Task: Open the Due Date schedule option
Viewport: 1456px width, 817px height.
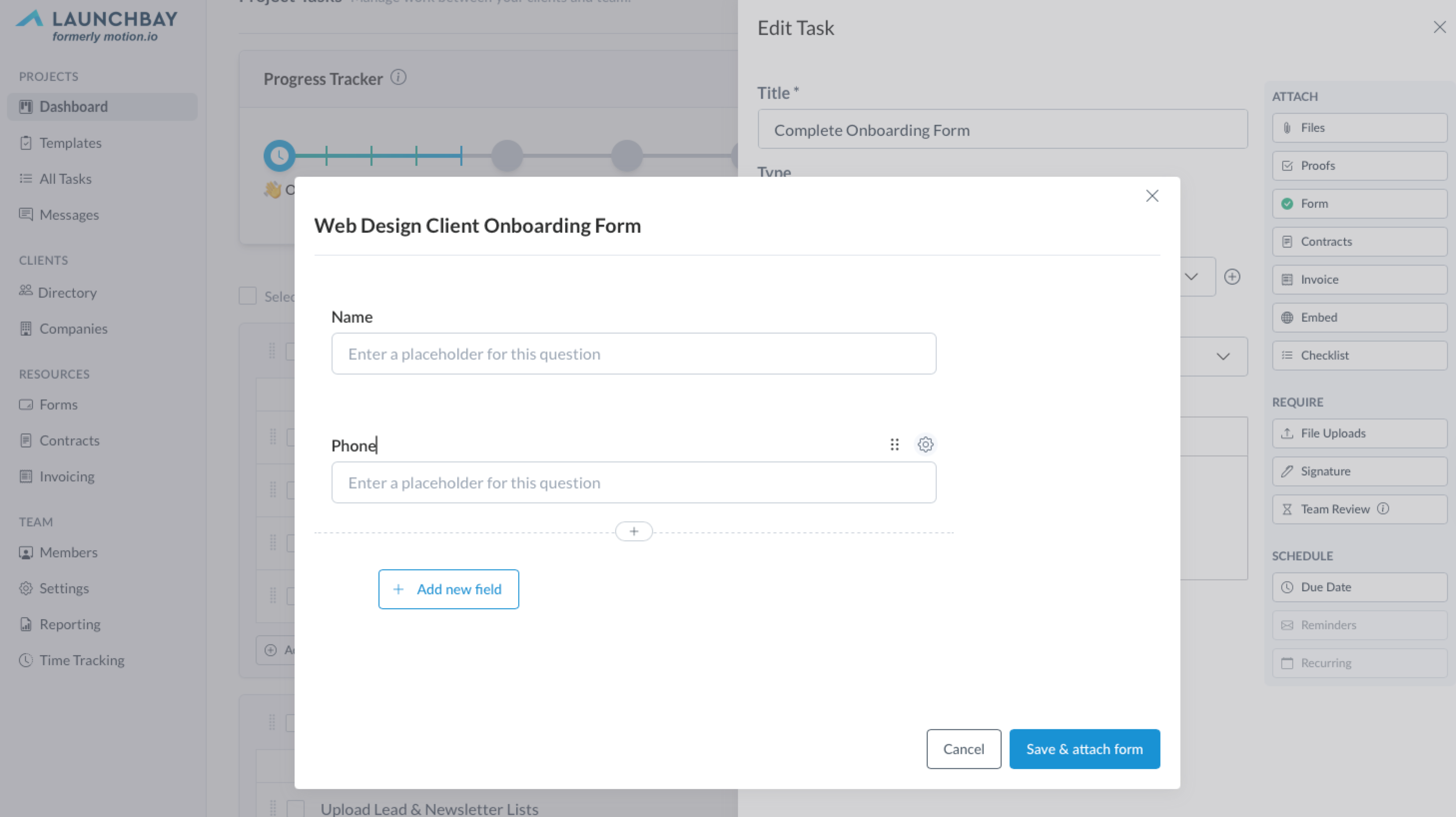Action: coord(1359,587)
